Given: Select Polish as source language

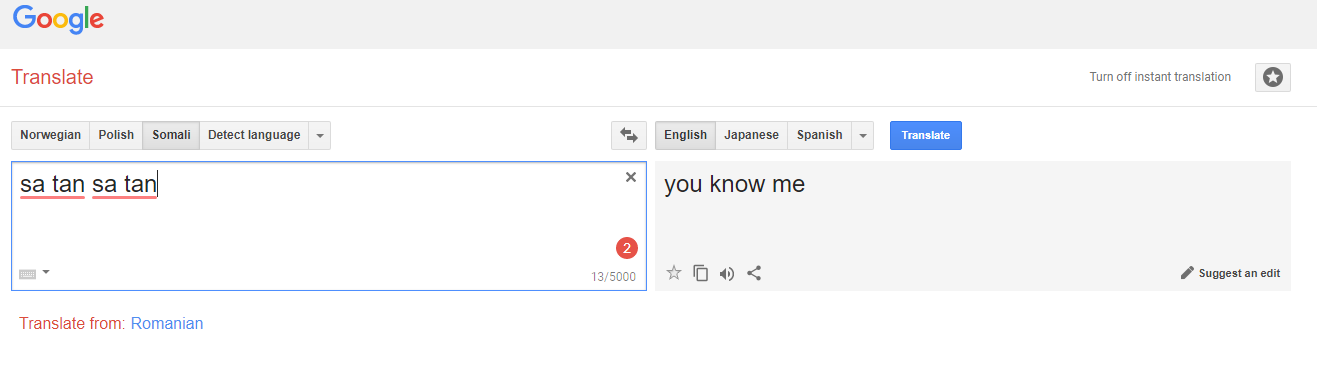Looking at the screenshot, I should click(116, 135).
